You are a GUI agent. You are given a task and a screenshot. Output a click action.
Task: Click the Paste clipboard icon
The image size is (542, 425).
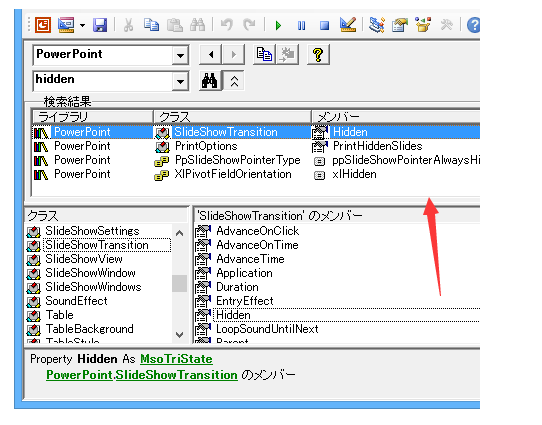click(175, 25)
